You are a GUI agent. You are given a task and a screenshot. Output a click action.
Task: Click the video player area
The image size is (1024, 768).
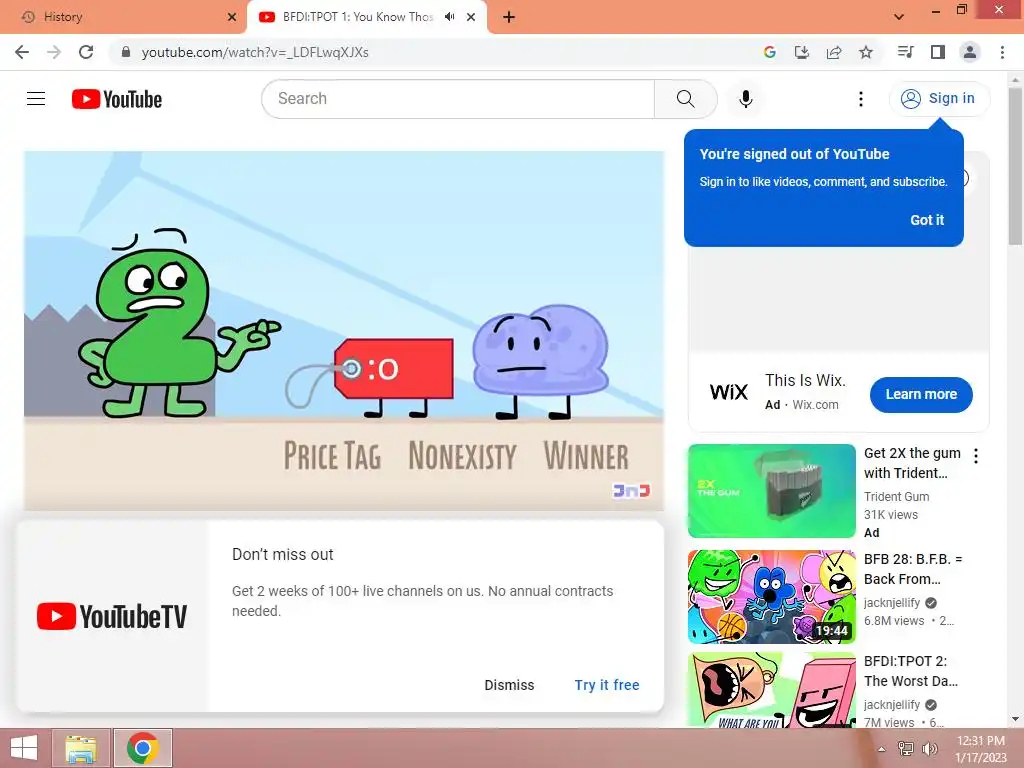[x=344, y=330]
